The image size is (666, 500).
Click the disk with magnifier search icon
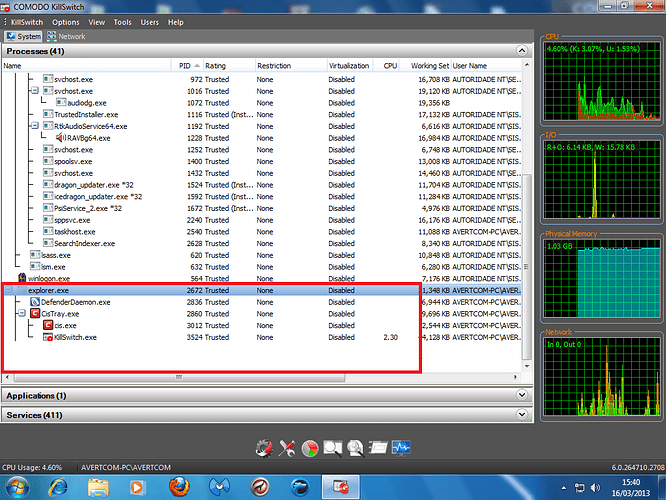pyautogui.click(x=355, y=448)
